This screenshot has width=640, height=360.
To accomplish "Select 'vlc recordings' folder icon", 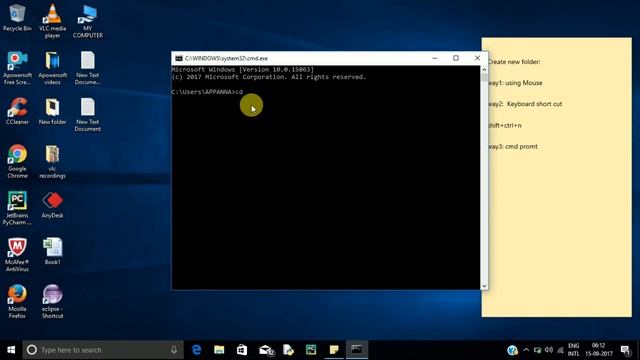I will click(52, 162).
